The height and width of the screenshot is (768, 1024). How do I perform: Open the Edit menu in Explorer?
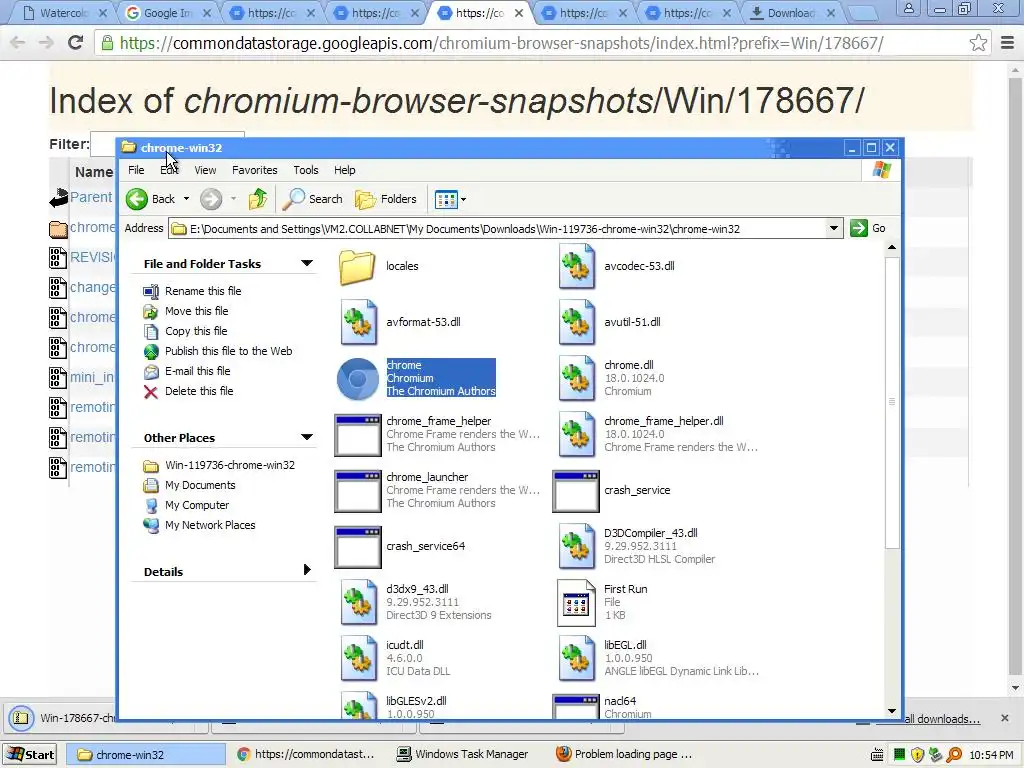[x=169, y=170]
